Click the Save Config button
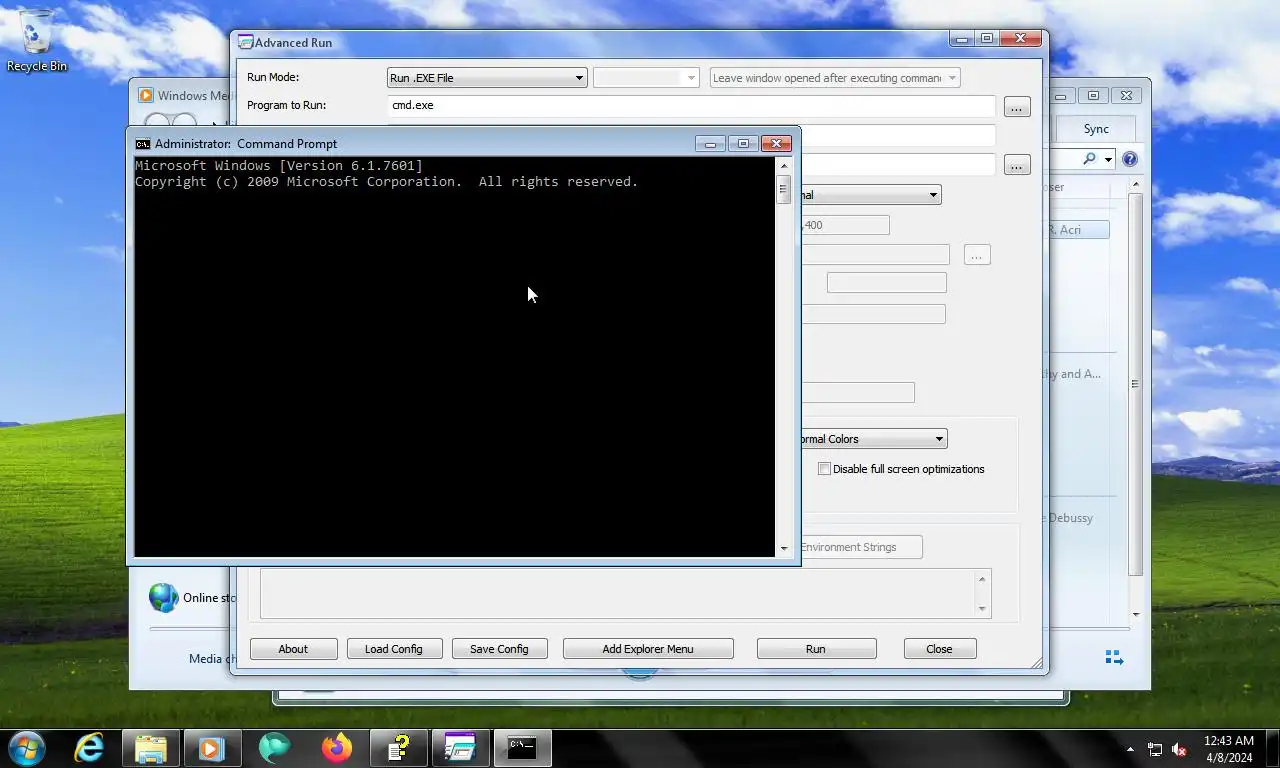 [499, 649]
